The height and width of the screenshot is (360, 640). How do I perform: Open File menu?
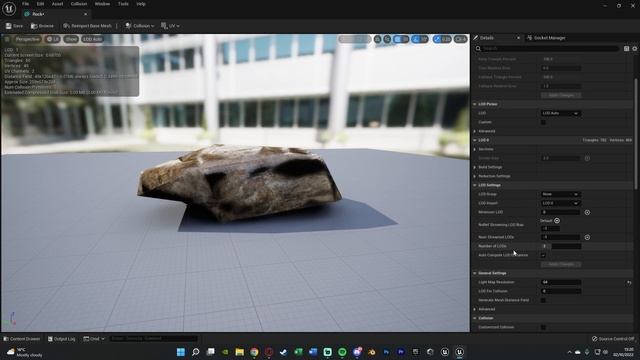25,4
